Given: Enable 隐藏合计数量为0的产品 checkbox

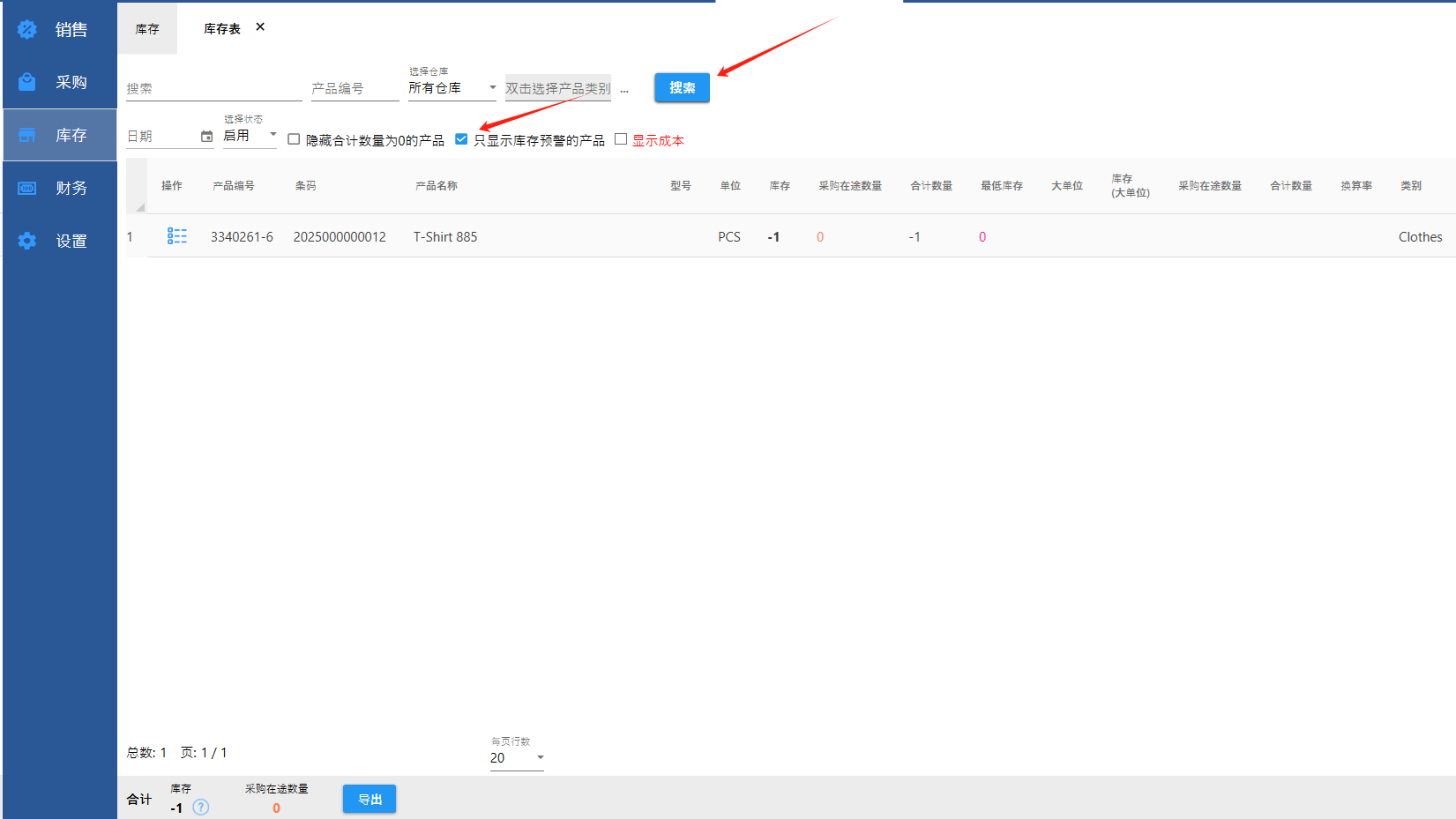Looking at the screenshot, I should [x=295, y=139].
